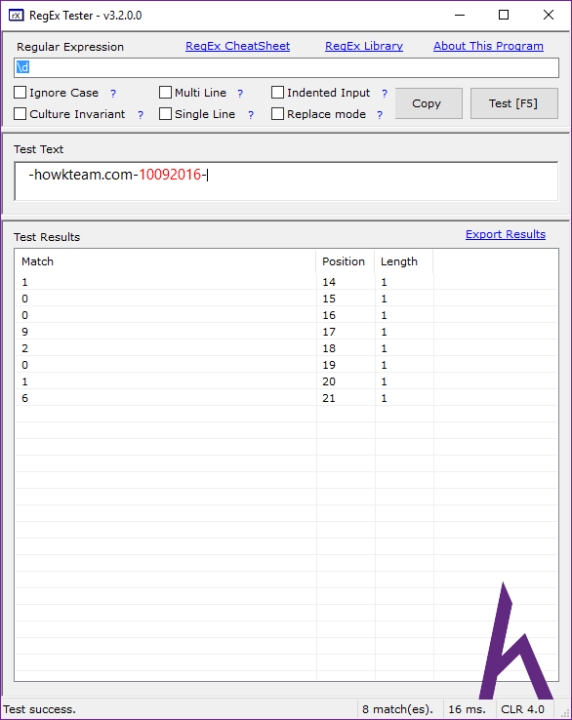Check the Indented Input option
Image resolution: width=572 pixels, height=720 pixels.
point(277,93)
